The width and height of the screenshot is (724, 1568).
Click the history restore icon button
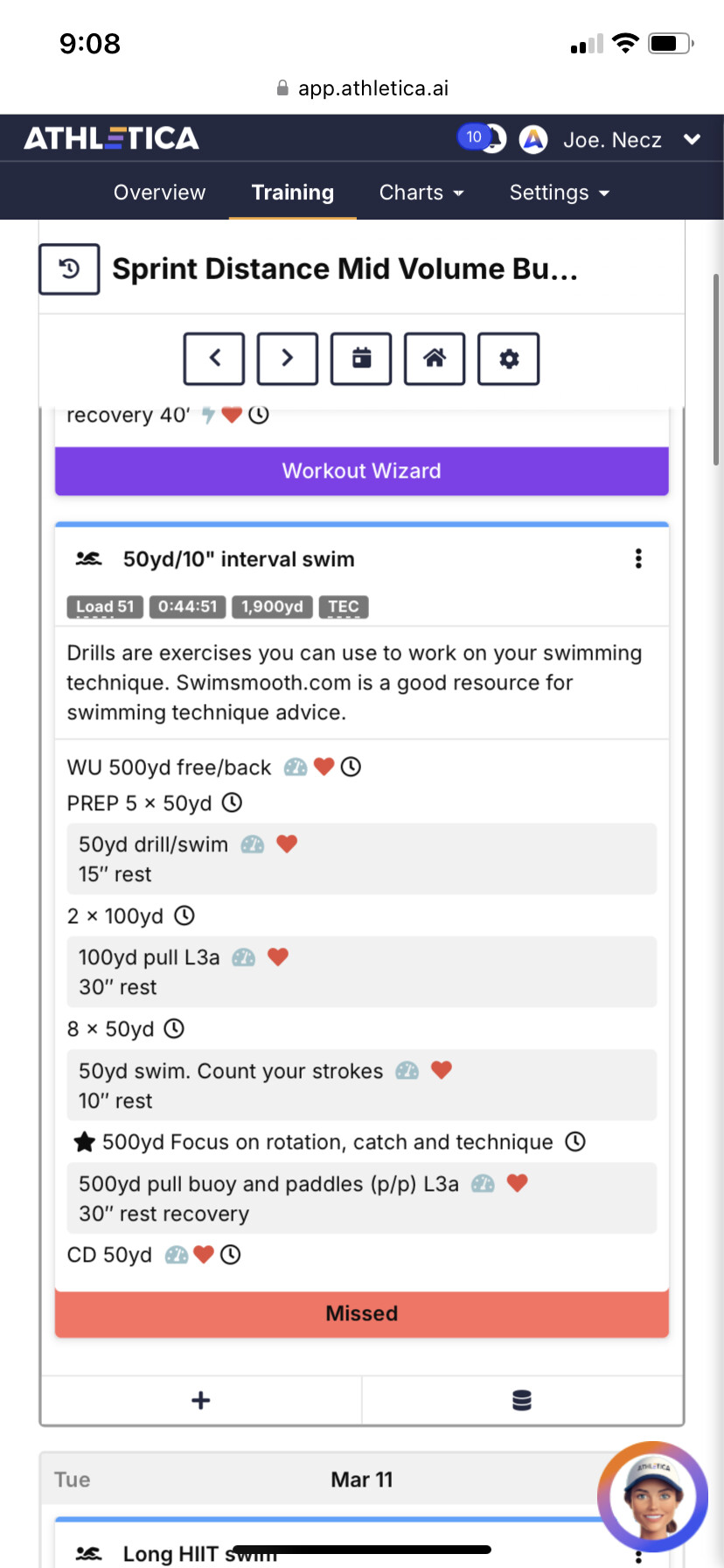(69, 269)
